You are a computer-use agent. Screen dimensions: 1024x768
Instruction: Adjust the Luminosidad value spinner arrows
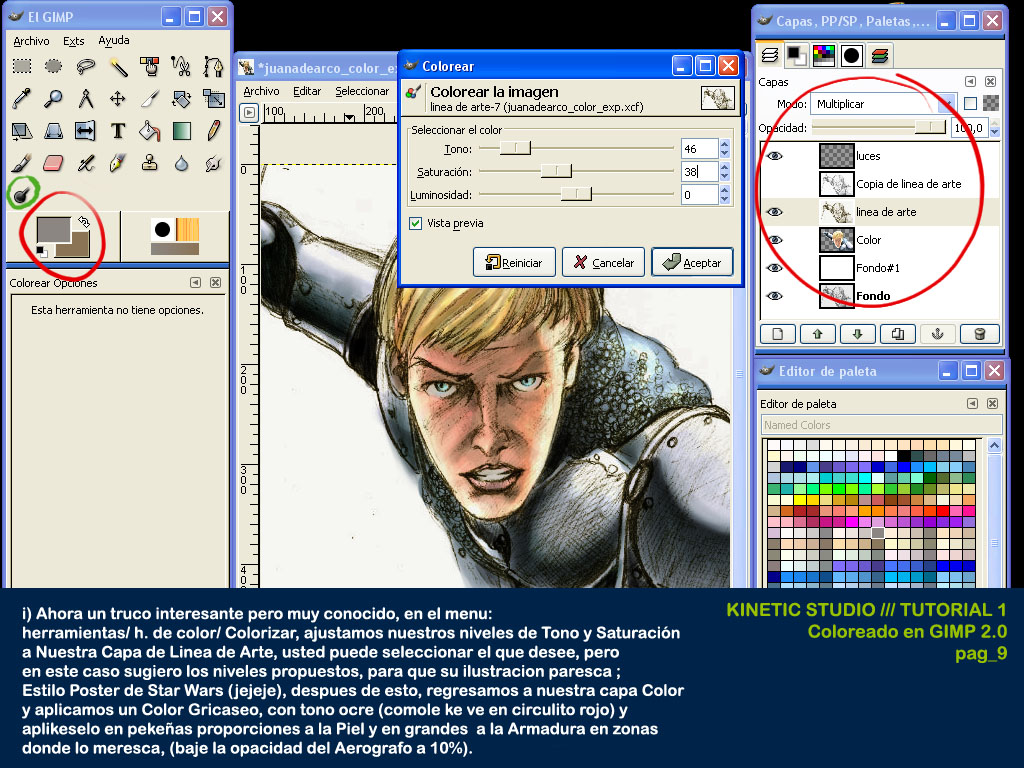tap(724, 195)
